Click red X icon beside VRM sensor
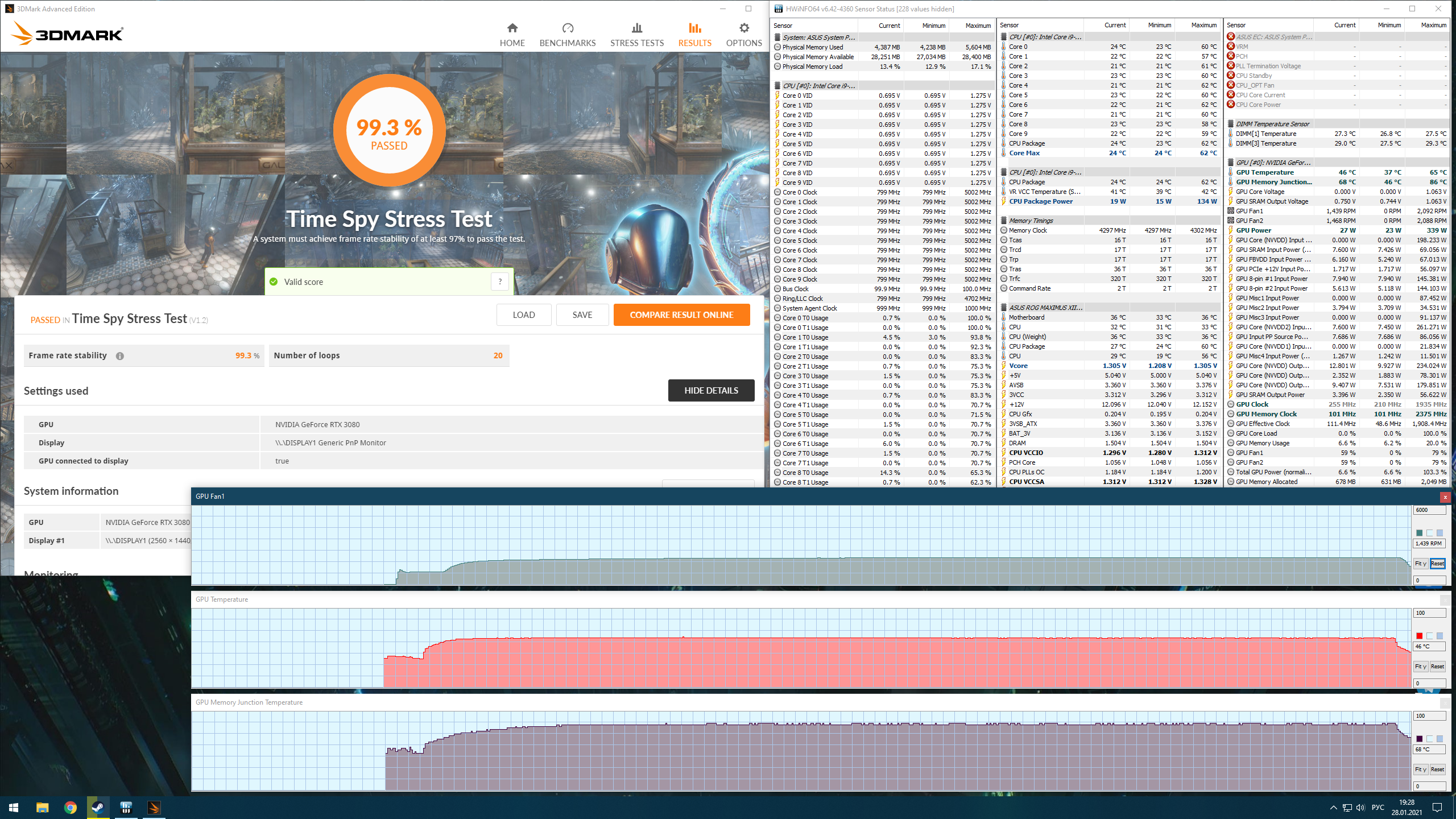Image resolution: width=1456 pixels, height=819 pixels. coord(1231,47)
